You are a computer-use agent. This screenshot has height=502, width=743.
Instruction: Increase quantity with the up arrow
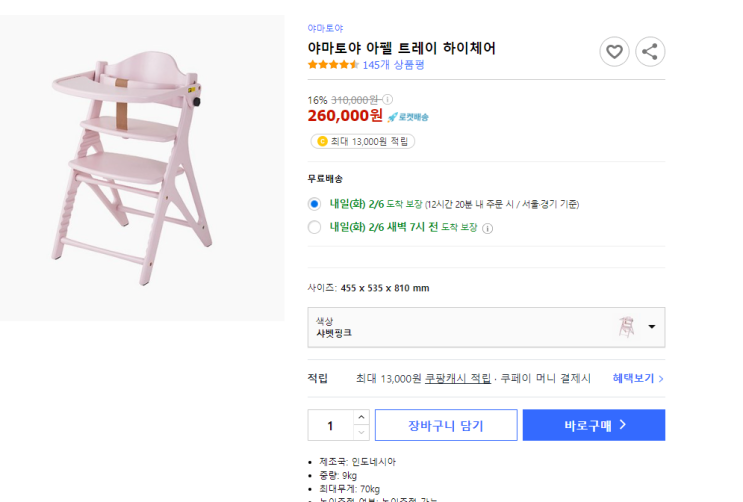(x=361, y=417)
